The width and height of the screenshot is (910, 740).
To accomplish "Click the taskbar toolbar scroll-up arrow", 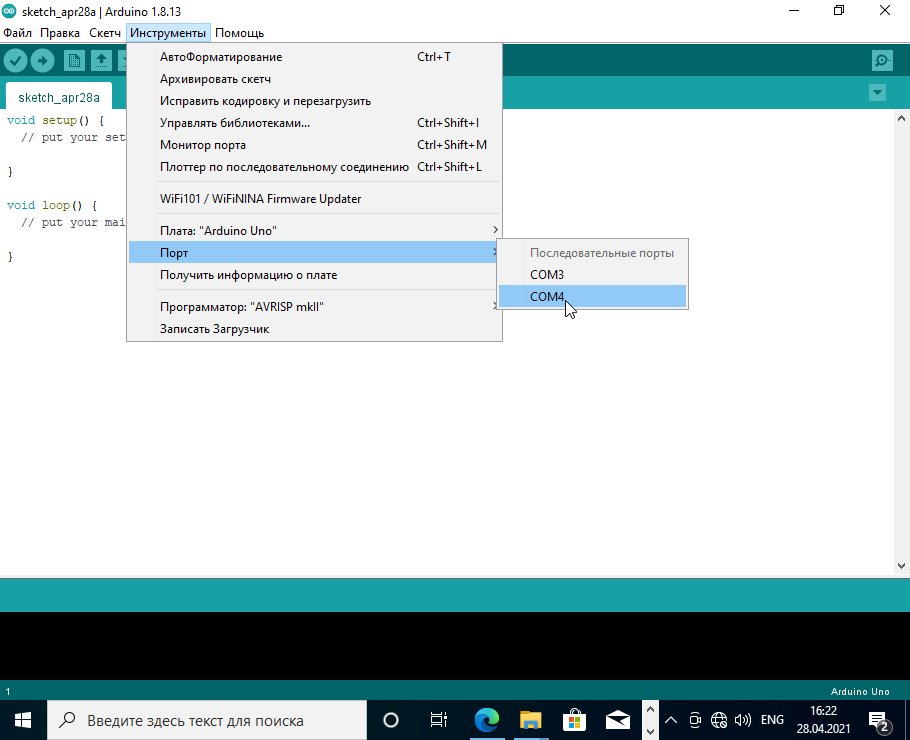I will (x=650, y=710).
